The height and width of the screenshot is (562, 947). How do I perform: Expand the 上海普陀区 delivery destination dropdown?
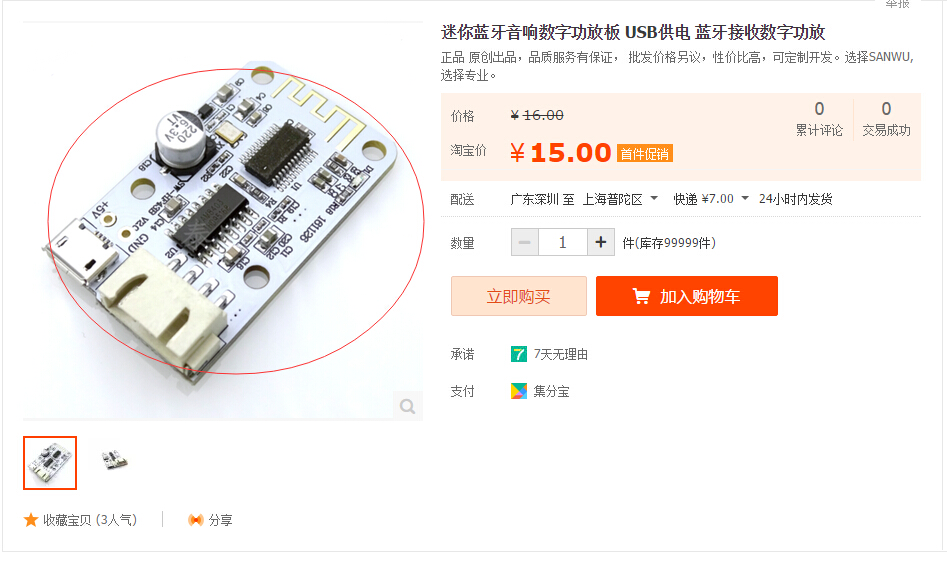click(620, 199)
